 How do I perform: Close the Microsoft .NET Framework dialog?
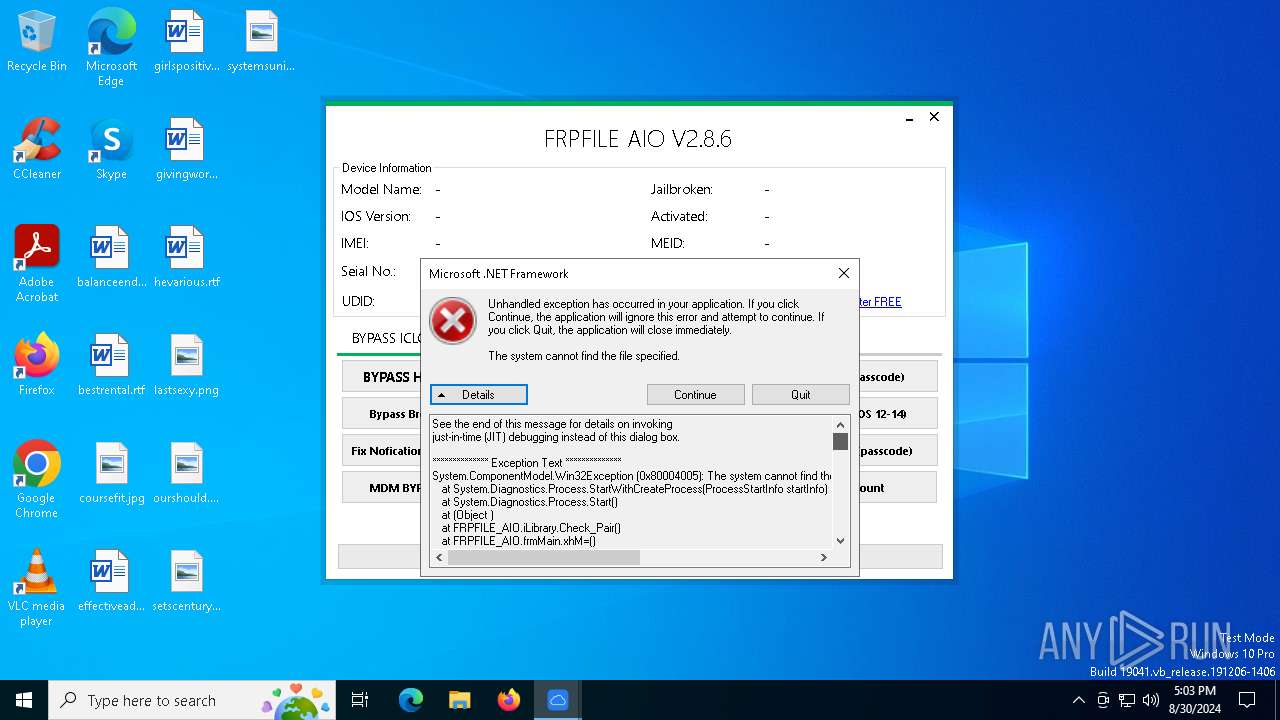pos(843,273)
